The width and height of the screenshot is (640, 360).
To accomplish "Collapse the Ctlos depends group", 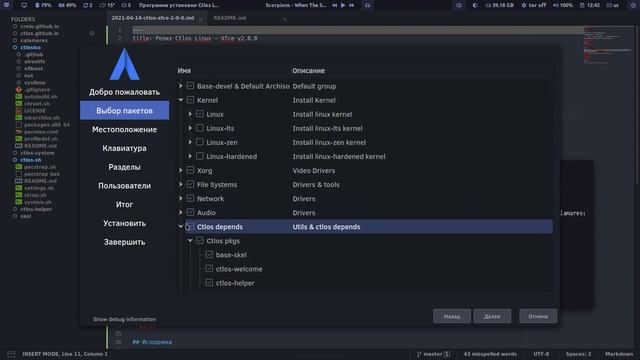I will [181, 226].
